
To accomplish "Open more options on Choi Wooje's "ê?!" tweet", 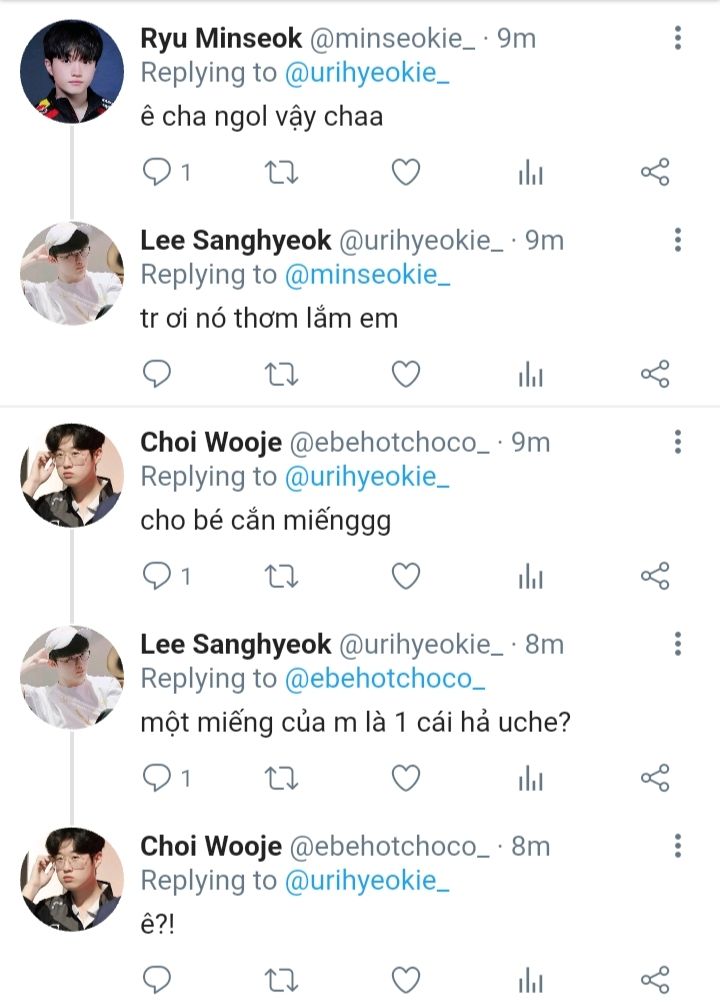I will click(678, 846).
